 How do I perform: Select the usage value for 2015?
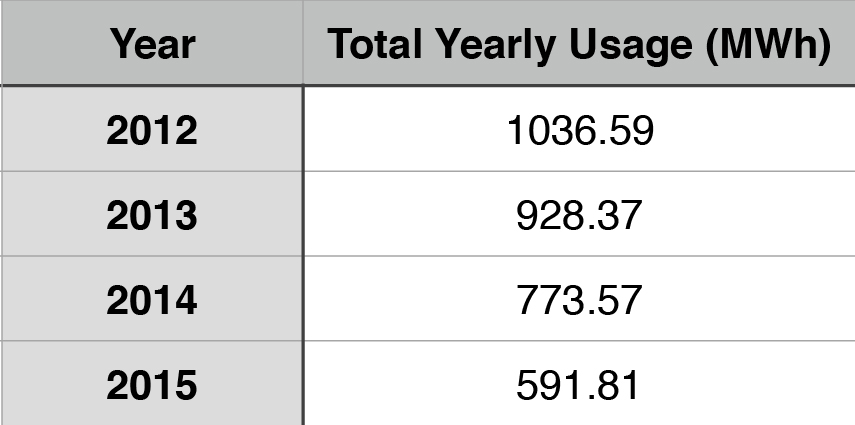pyautogui.click(x=579, y=385)
